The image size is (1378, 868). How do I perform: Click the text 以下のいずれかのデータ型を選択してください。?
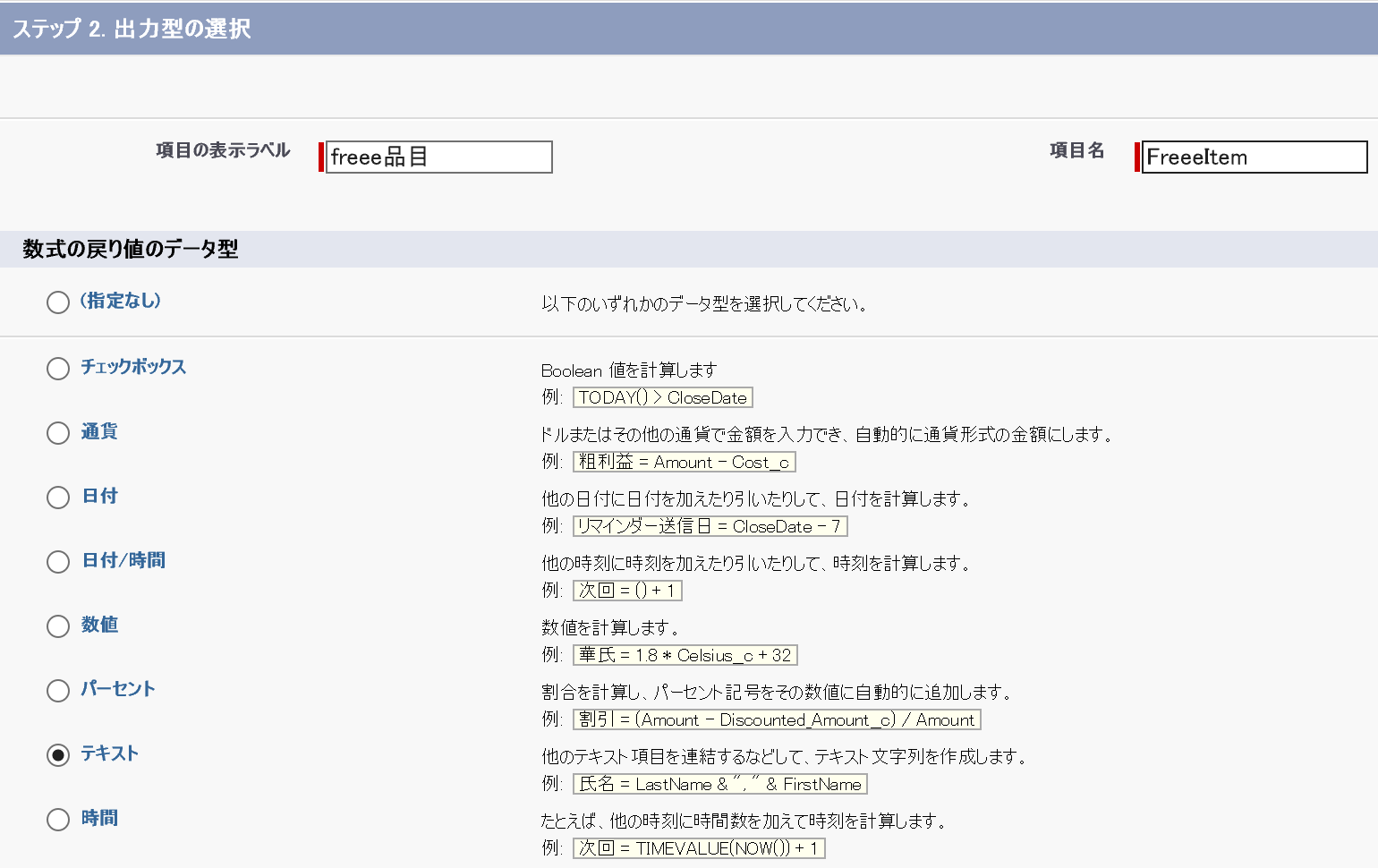point(704,304)
